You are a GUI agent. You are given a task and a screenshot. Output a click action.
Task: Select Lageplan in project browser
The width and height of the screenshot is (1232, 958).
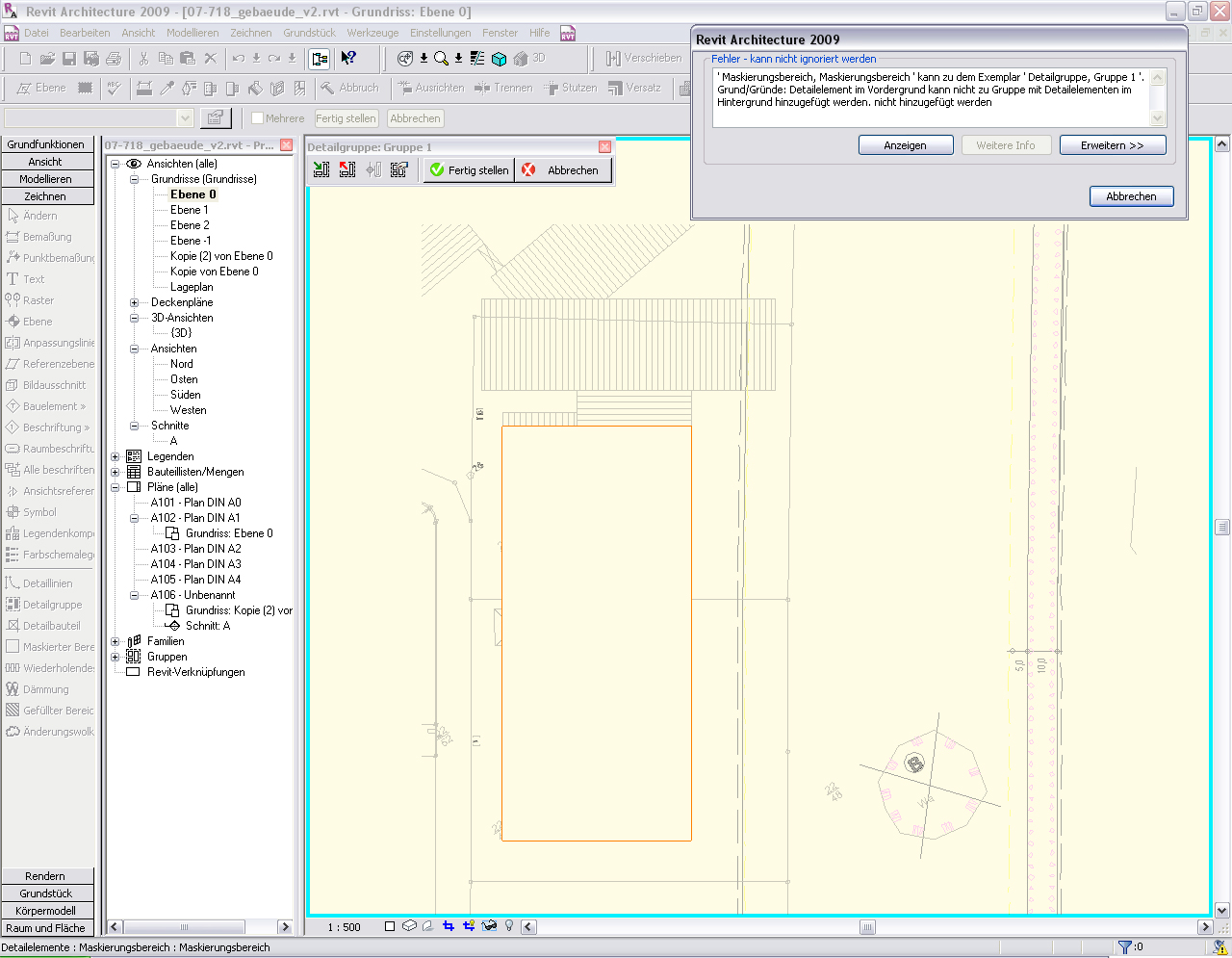coord(192,287)
